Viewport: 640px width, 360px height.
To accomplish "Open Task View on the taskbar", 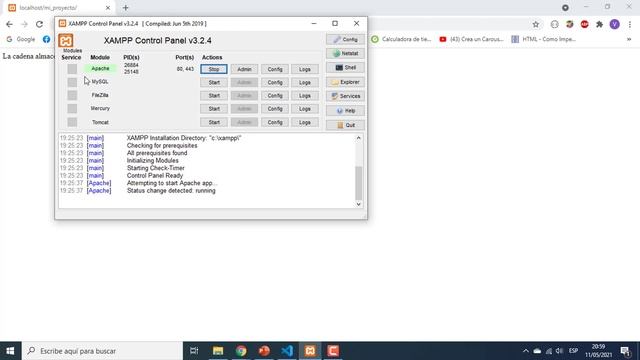I will tap(194, 351).
